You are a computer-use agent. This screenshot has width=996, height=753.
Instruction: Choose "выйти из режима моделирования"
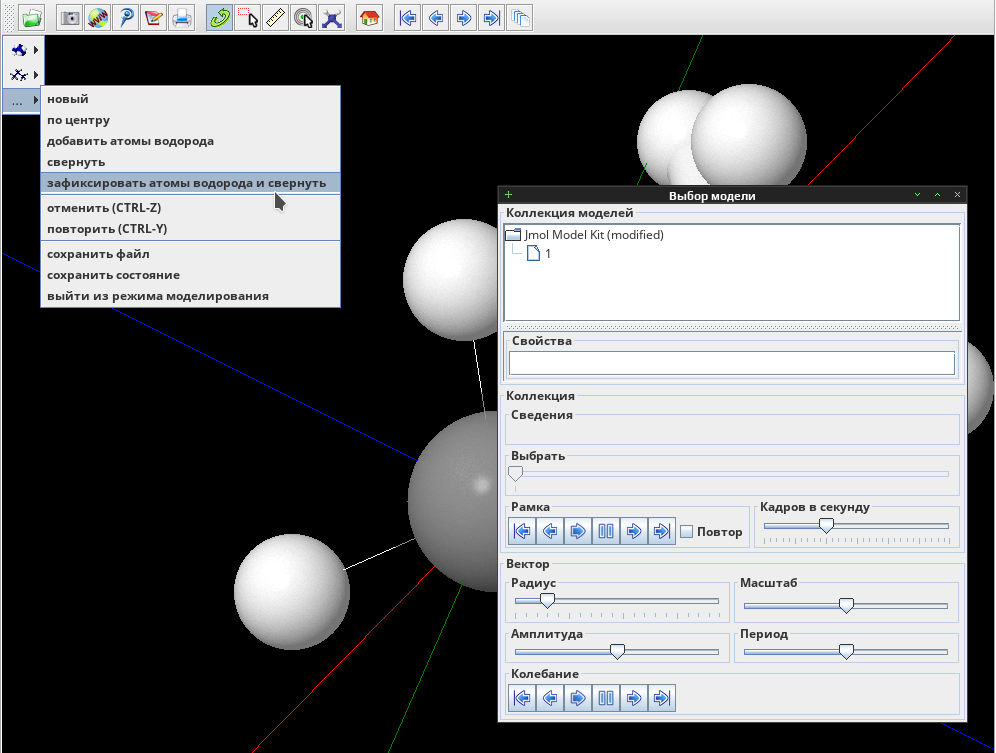click(x=191, y=296)
